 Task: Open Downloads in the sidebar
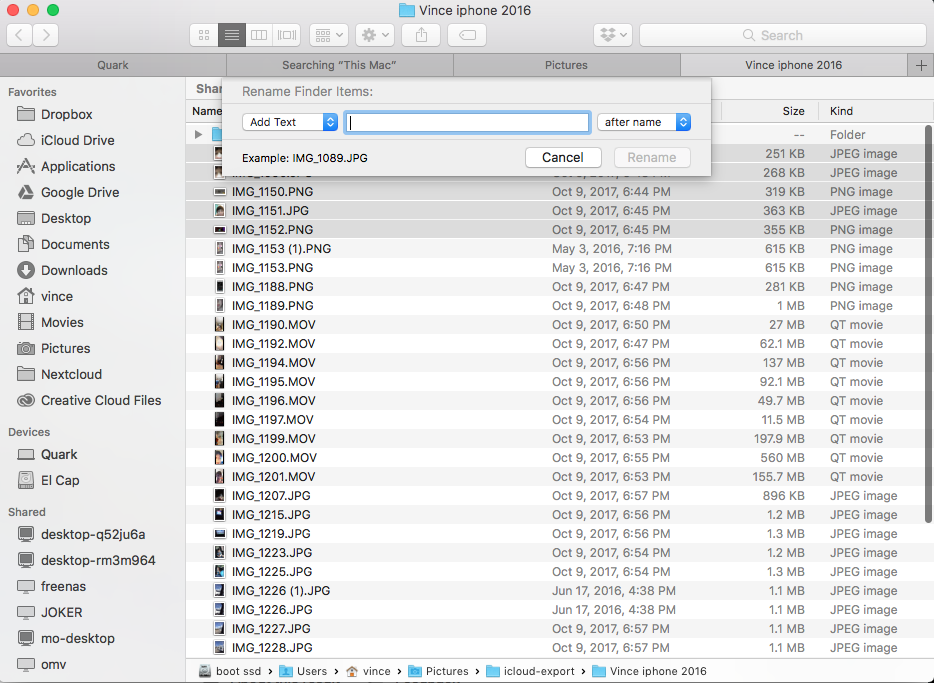pyautogui.click(x=74, y=270)
